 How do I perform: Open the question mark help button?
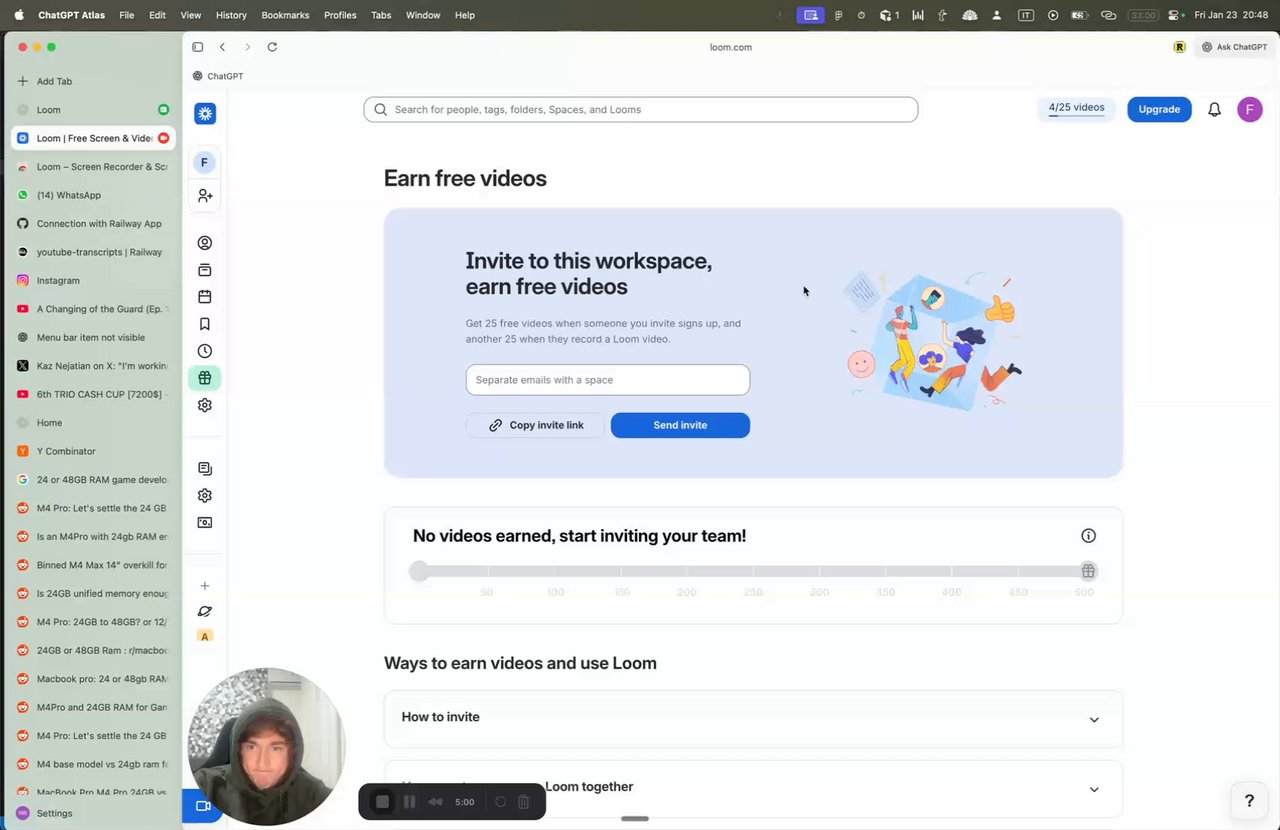pos(1249,801)
